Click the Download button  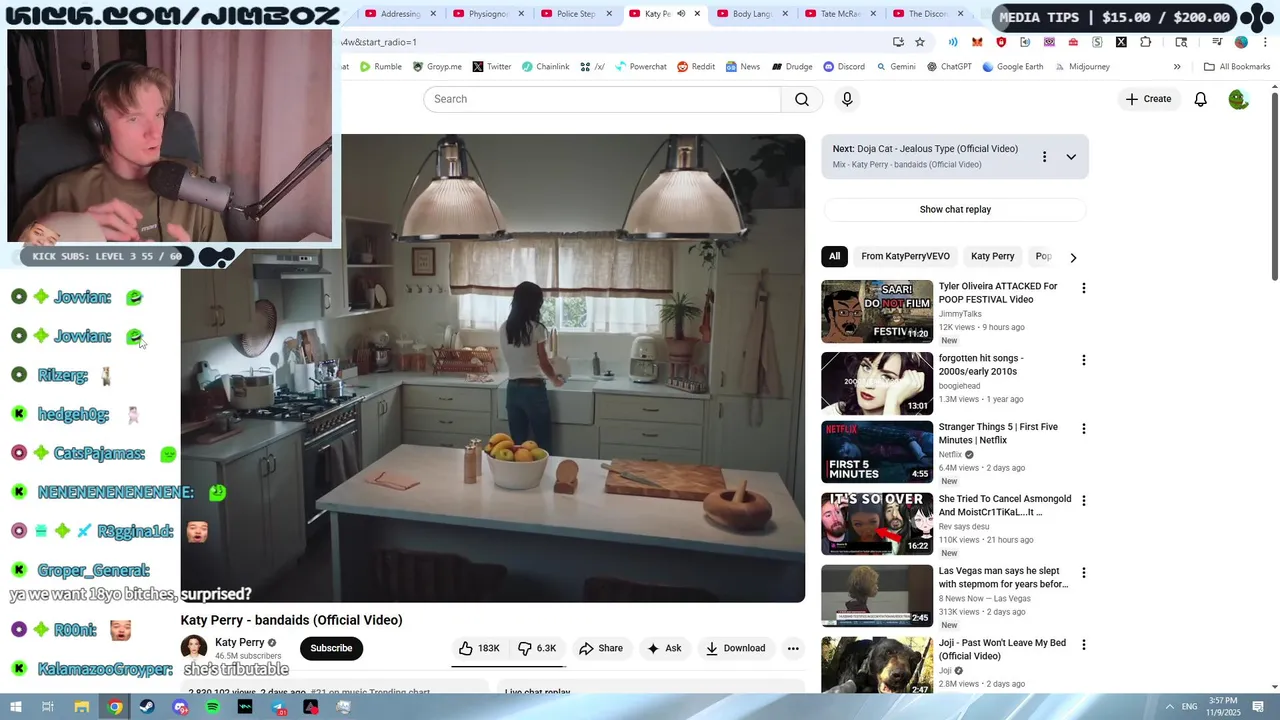tap(735, 648)
